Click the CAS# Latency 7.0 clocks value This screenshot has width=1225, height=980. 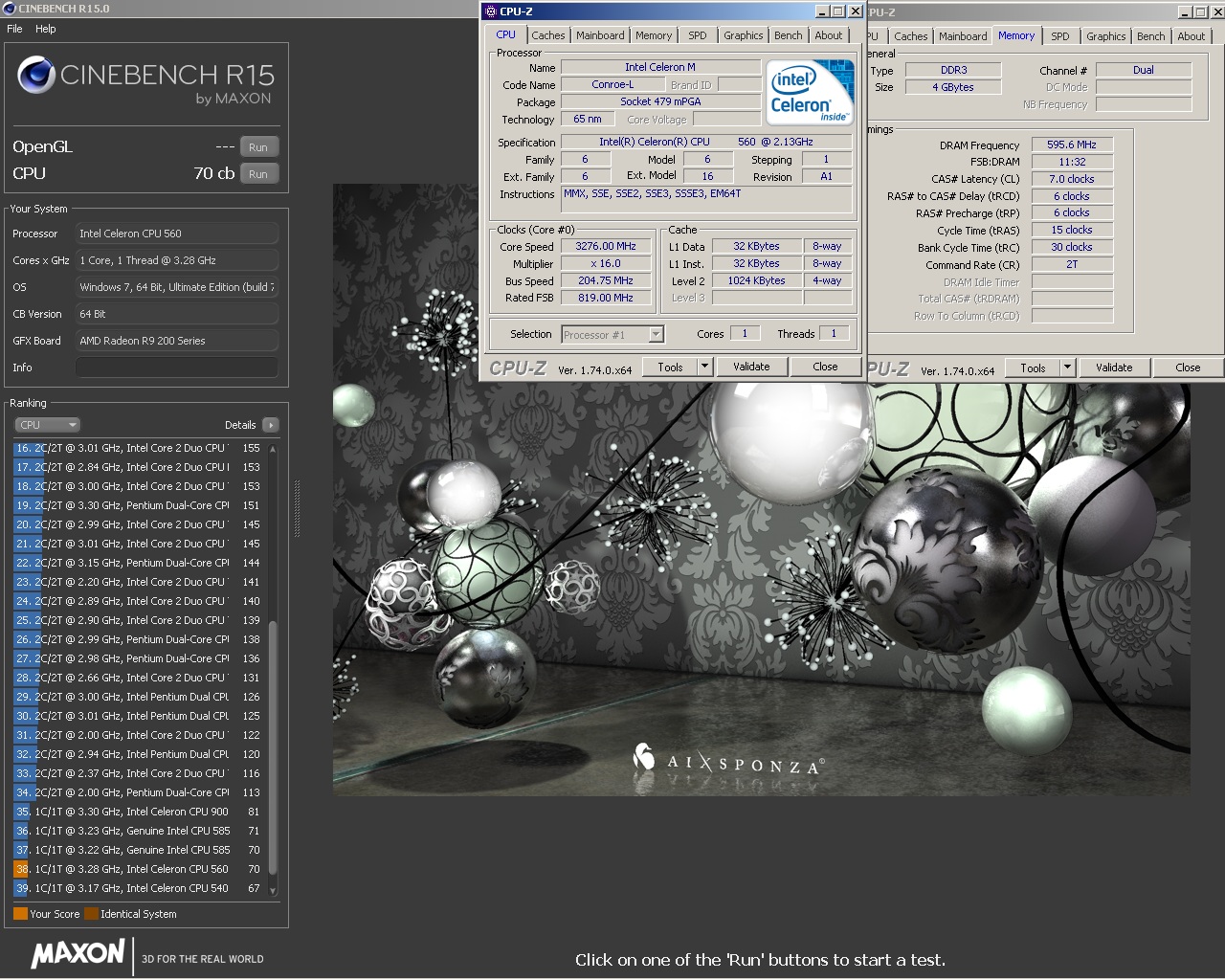pyautogui.click(x=1072, y=179)
